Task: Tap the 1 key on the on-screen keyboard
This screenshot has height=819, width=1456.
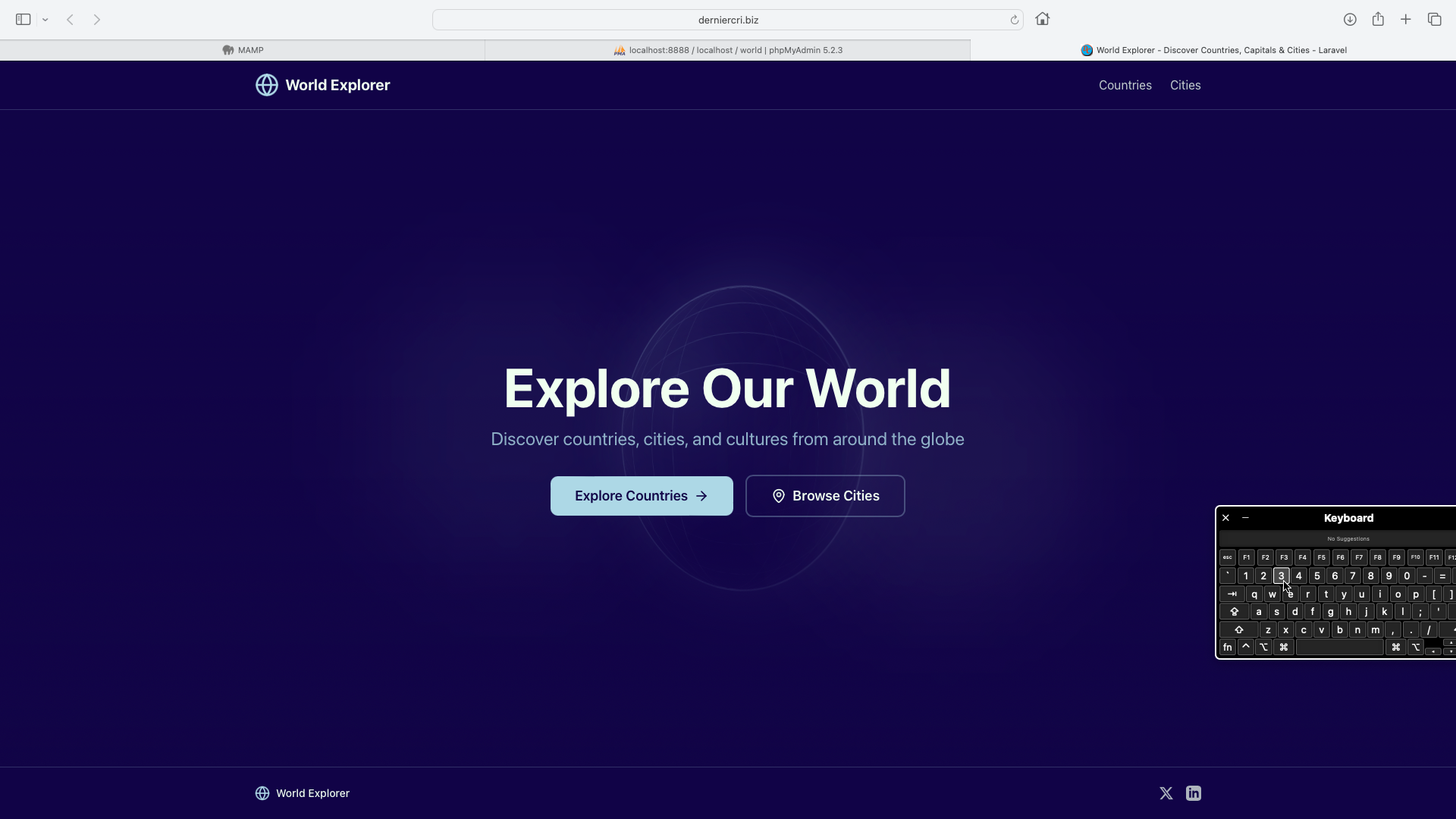Action: pos(1246,576)
